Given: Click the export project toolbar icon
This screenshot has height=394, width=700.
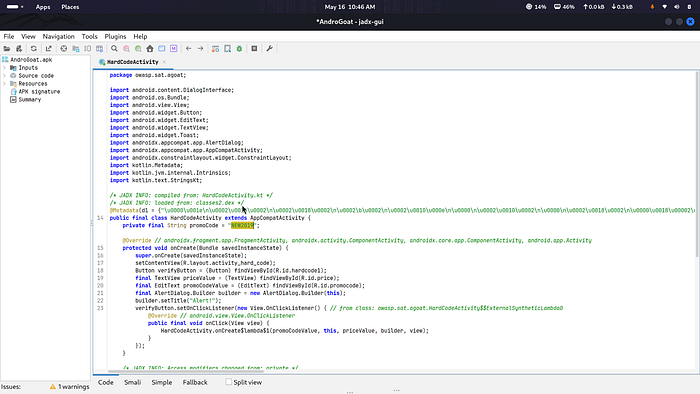Looking at the screenshot, I should point(48,49).
